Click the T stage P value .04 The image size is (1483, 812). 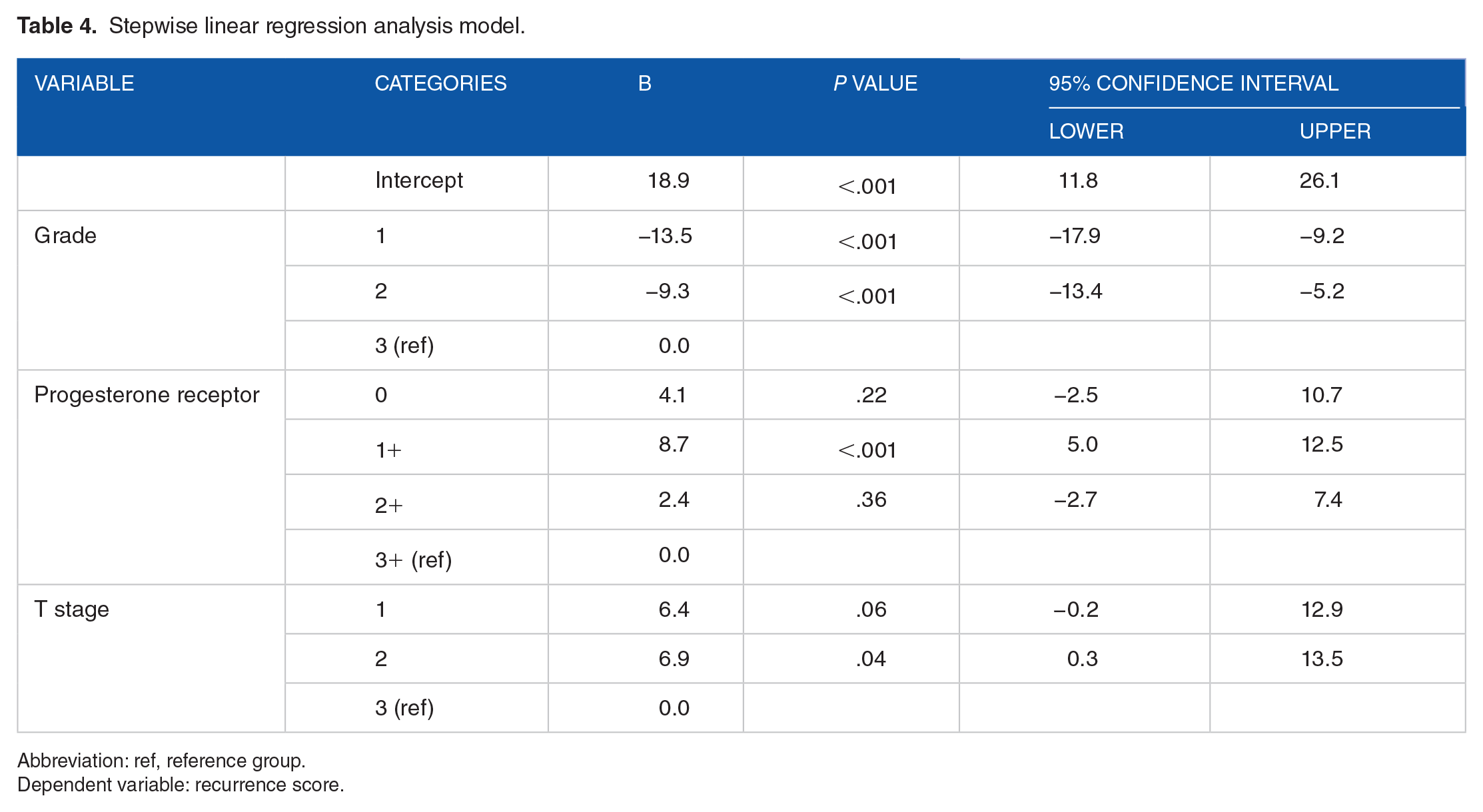pyautogui.click(x=871, y=659)
